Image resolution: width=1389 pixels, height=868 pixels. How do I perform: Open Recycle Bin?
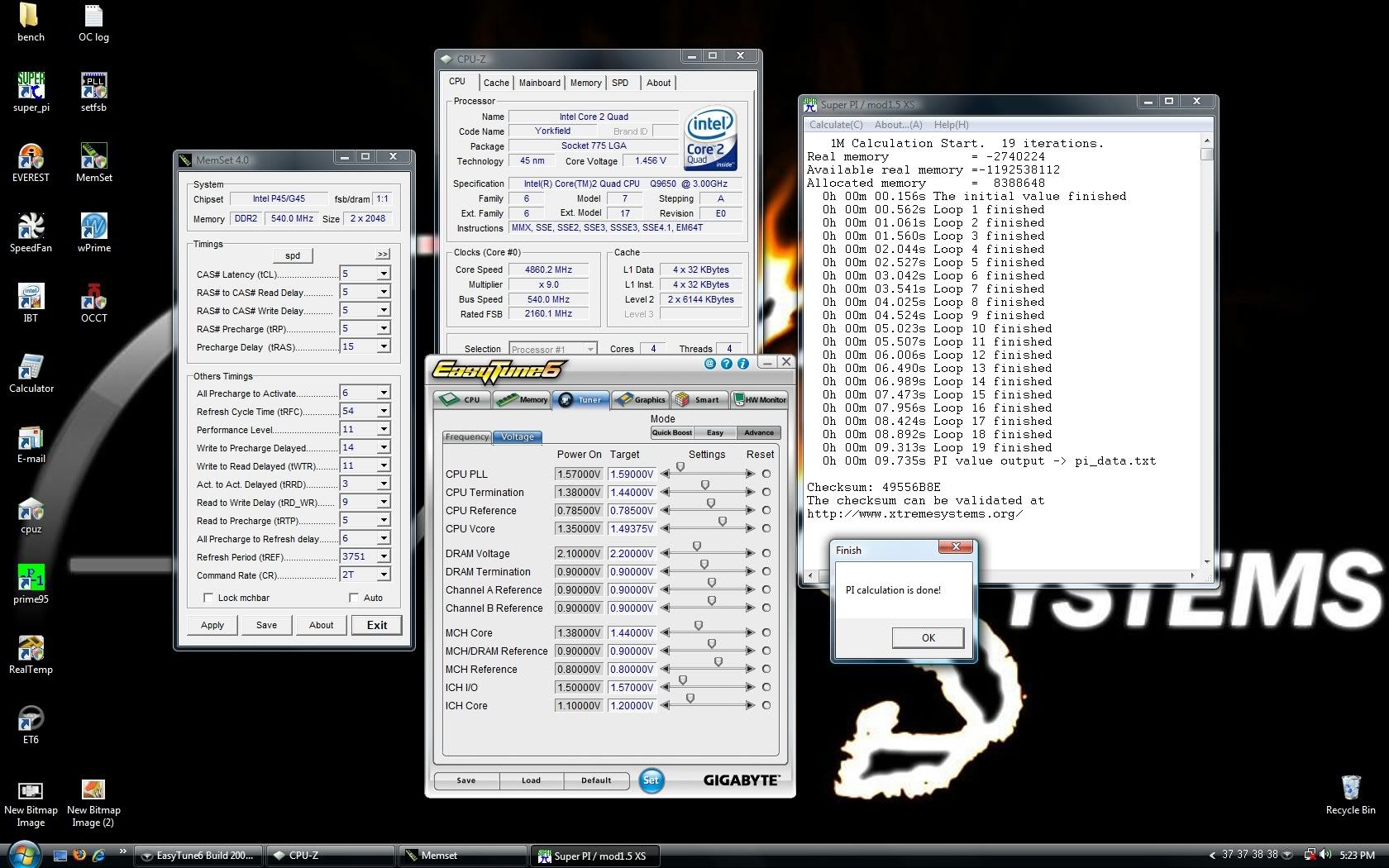tap(1350, 794)
